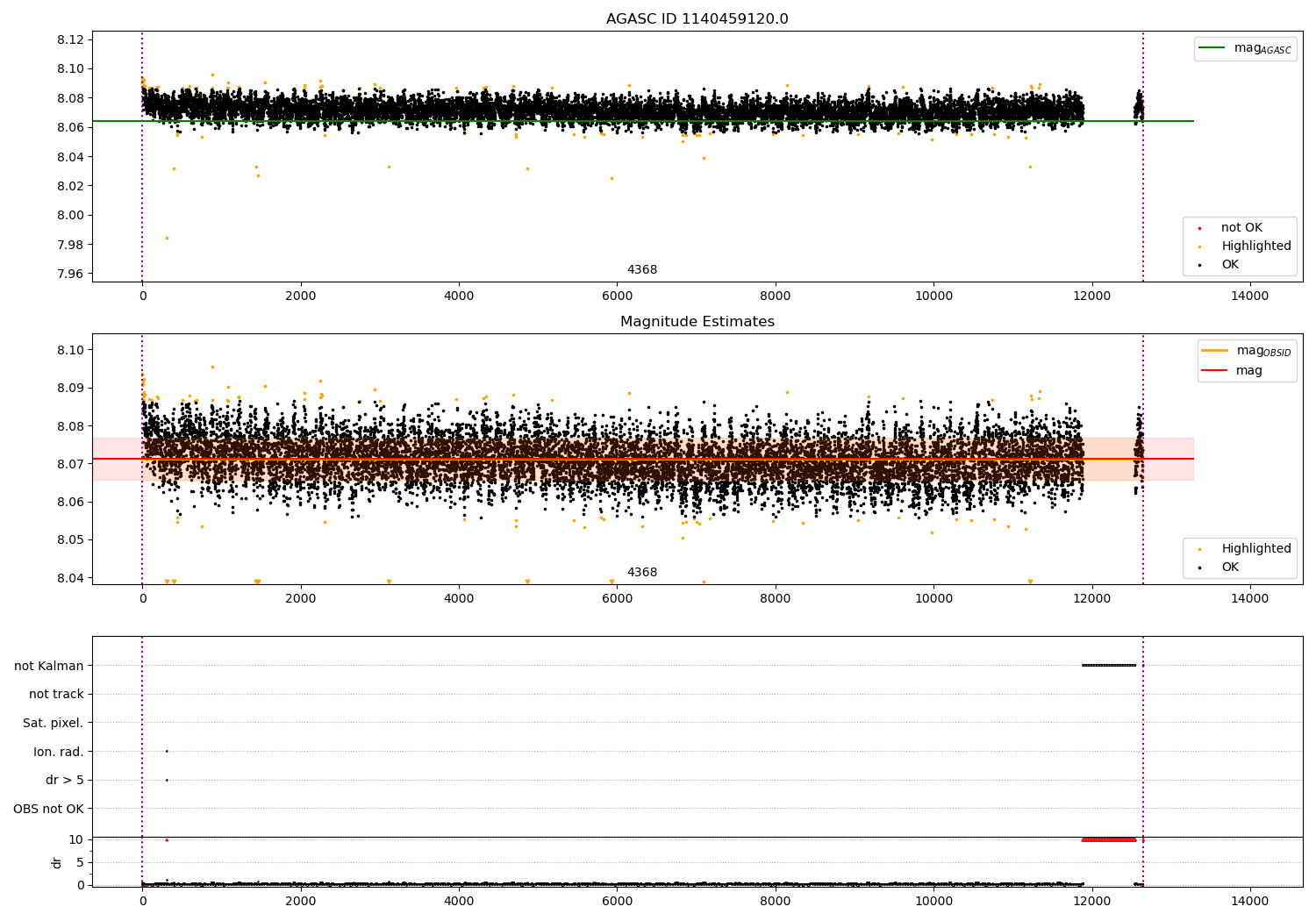Click the 'not Kalman' y-axis label
1316x921 pixels.
pos(49,666)
